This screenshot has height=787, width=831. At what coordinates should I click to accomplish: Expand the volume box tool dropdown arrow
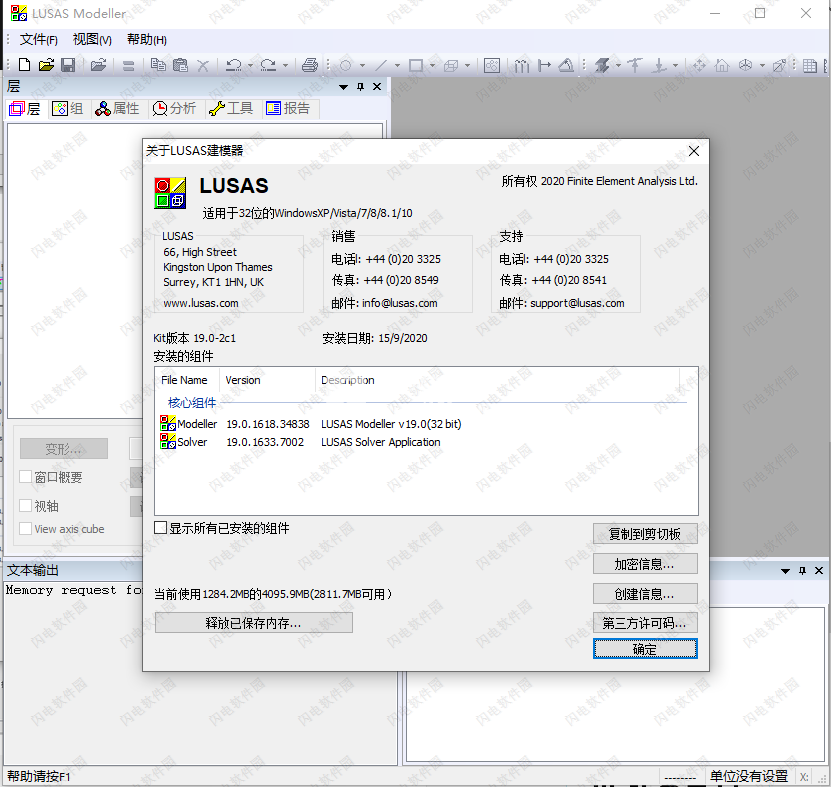pyautogui.click(x=467, y=66)
